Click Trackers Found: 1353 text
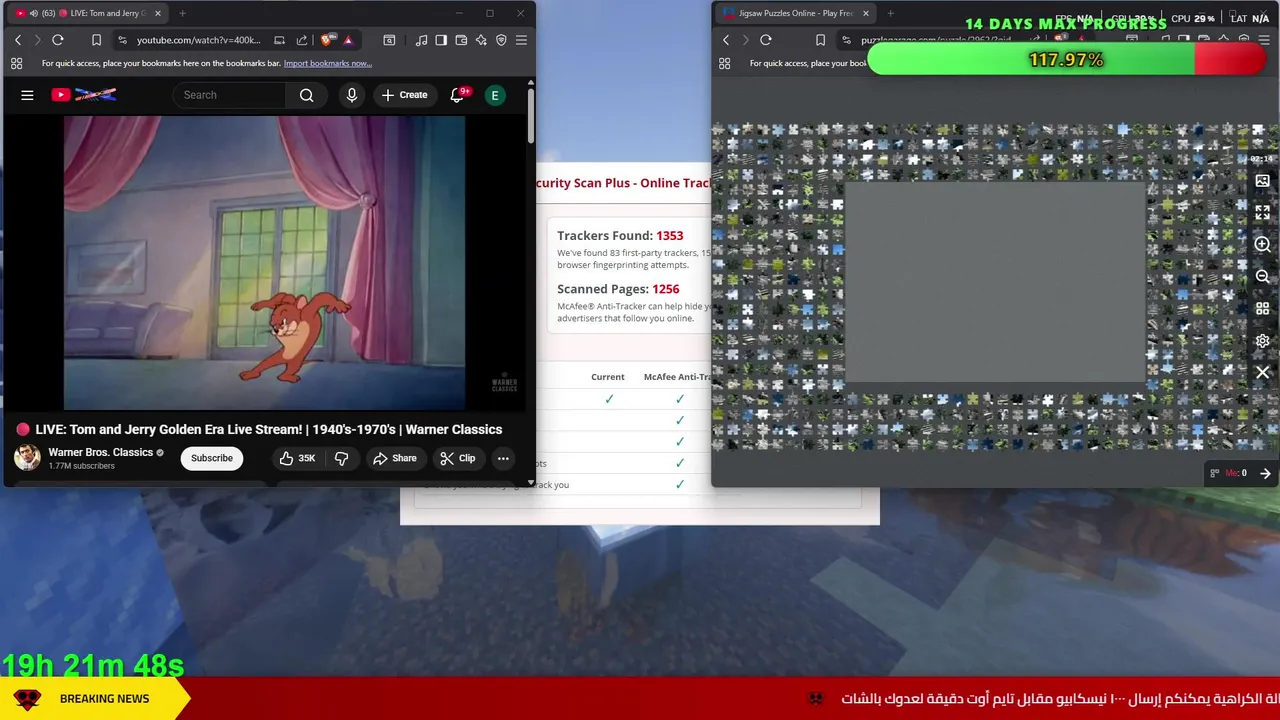Screen dimensions: 1280x720 (620, 236)
